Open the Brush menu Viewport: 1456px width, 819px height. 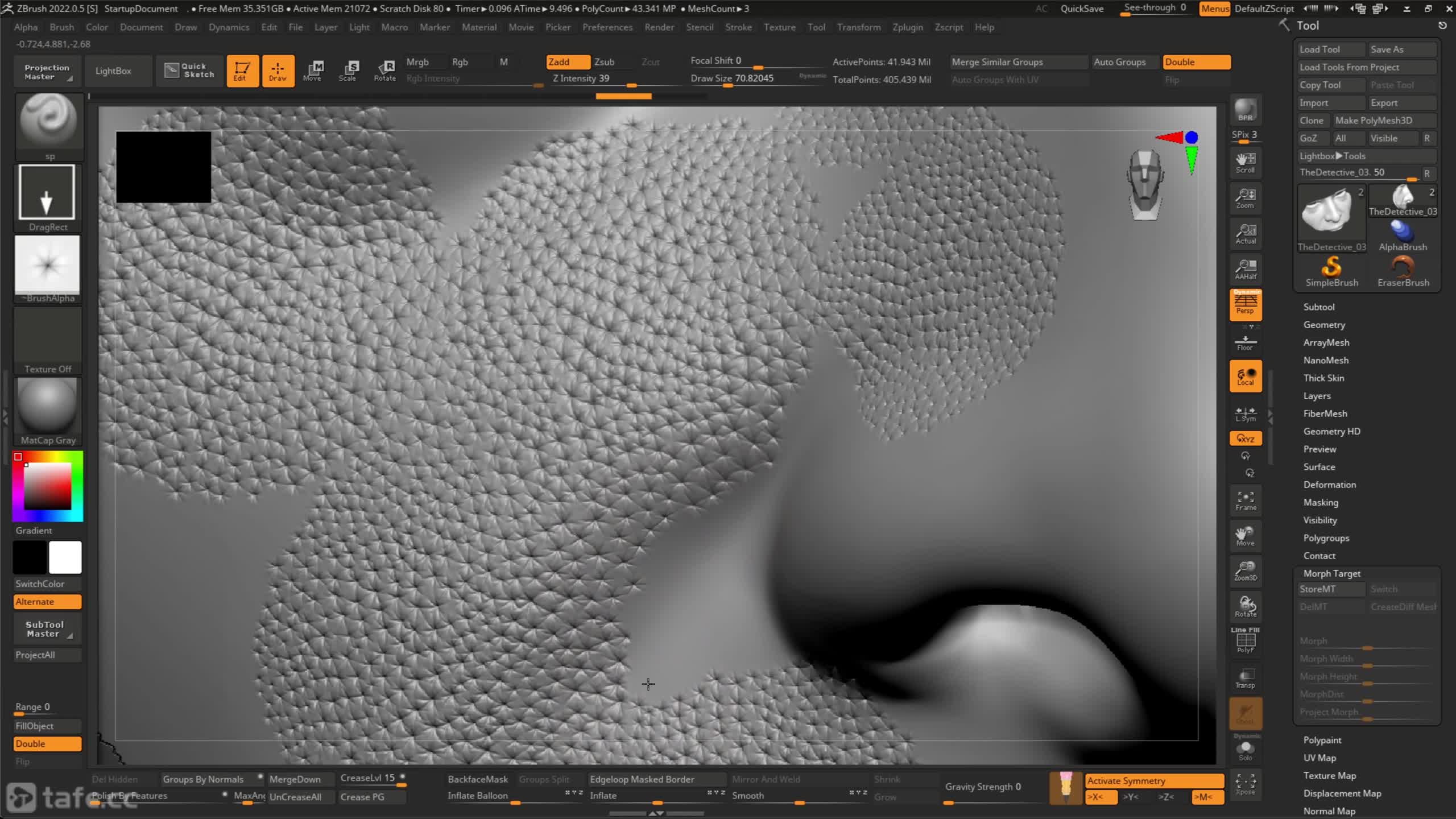coord(61,27)
